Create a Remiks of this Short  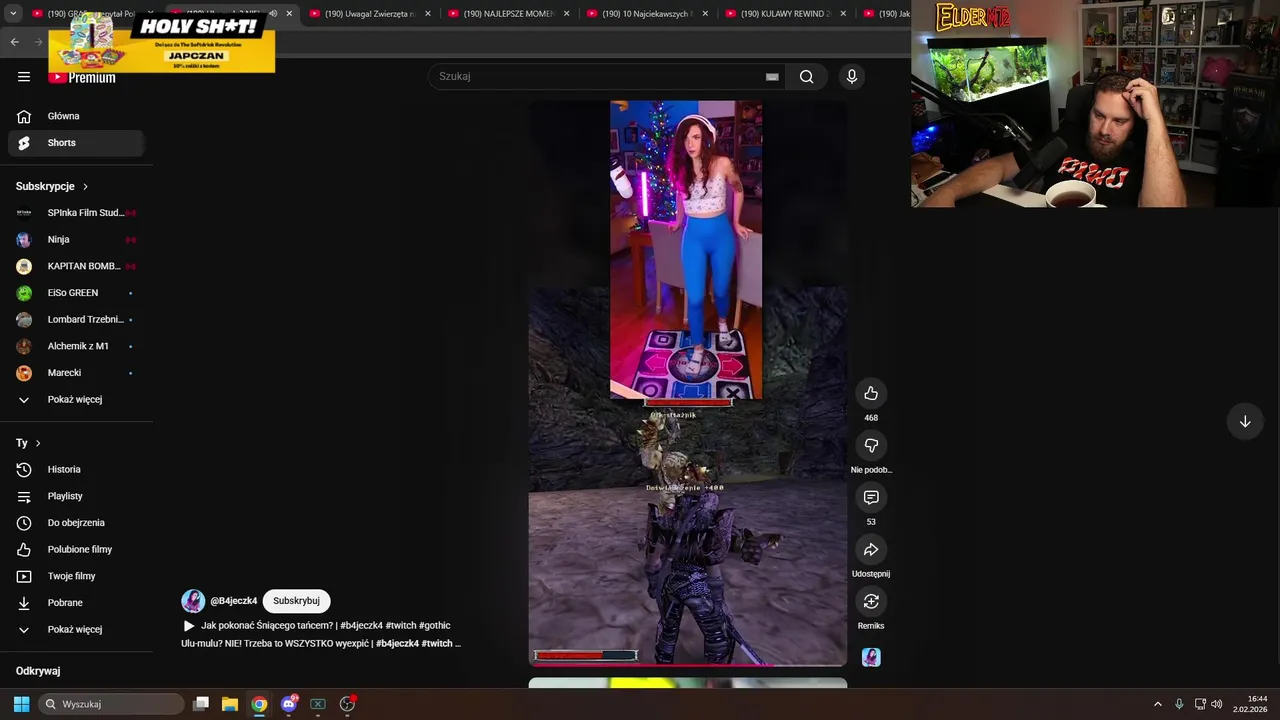[871, 602]
